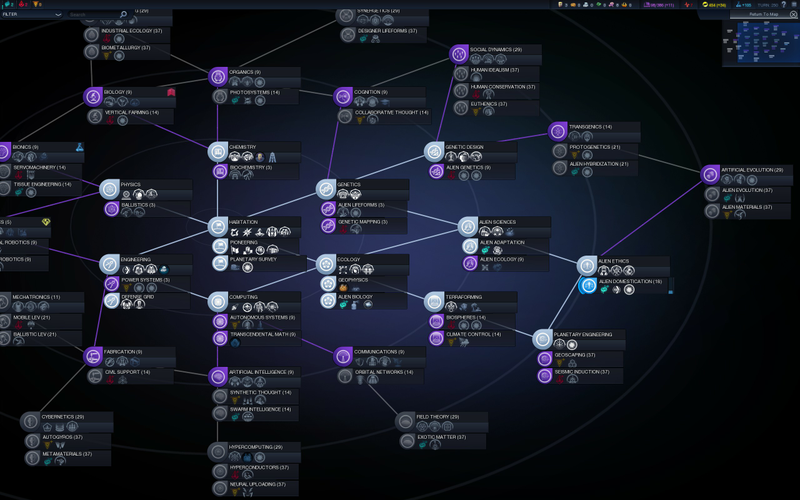Click the Genetics tech node icon
800x500 pixels.
326,190
